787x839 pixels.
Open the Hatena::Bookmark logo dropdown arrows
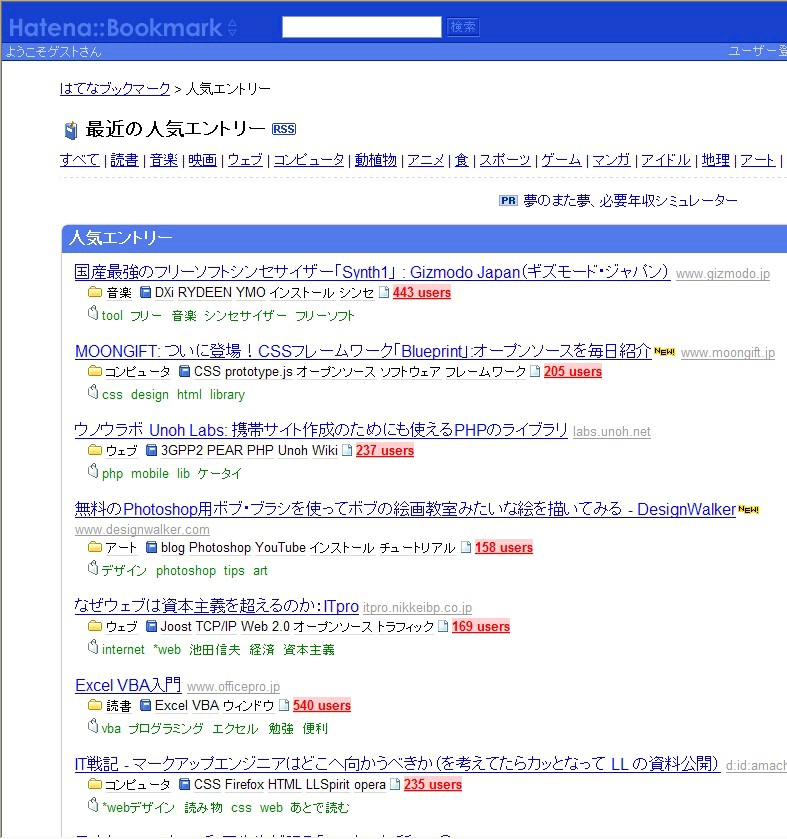coord(232,27)
